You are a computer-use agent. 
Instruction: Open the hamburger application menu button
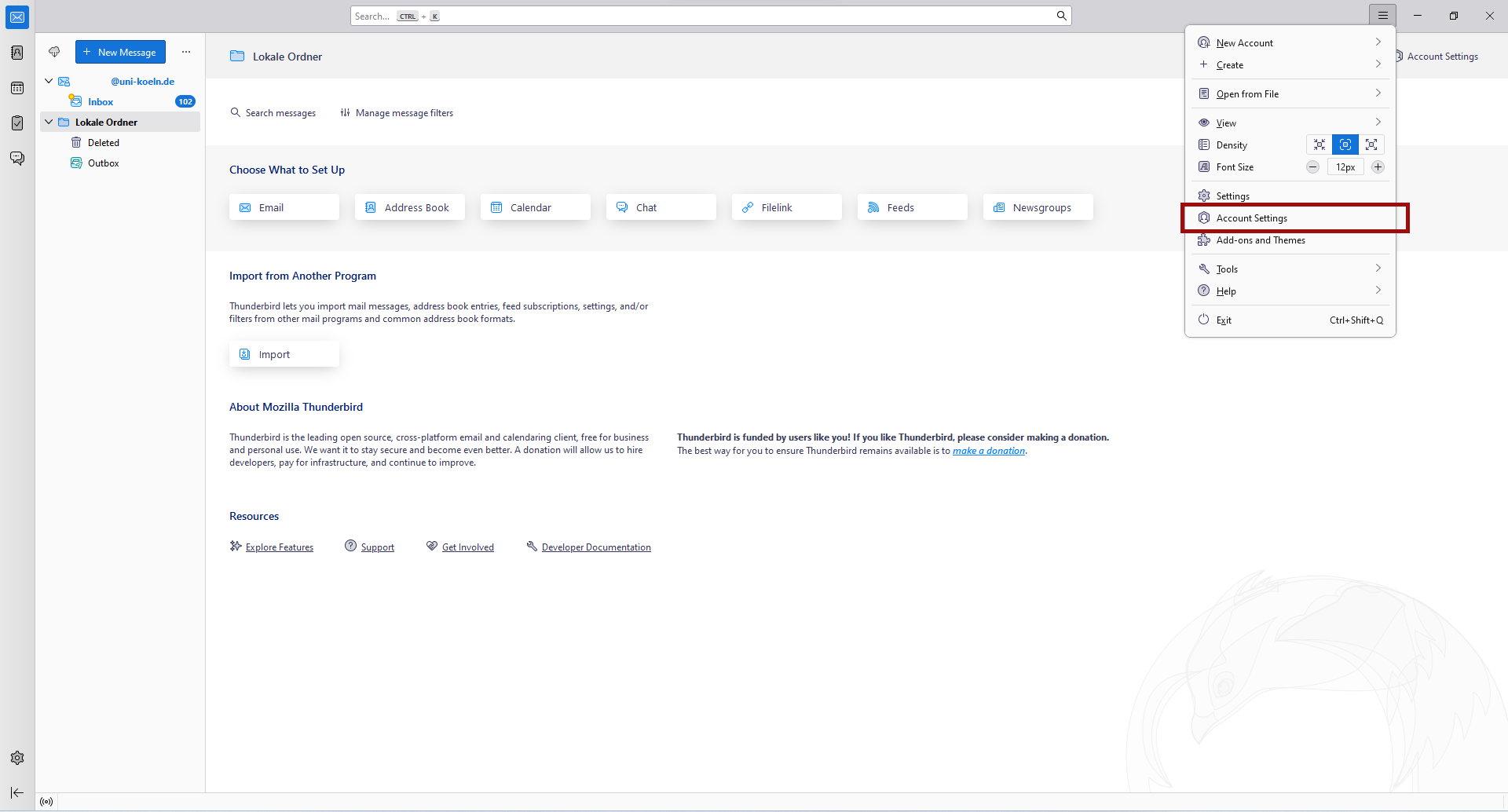click(x=1383, y=16)
